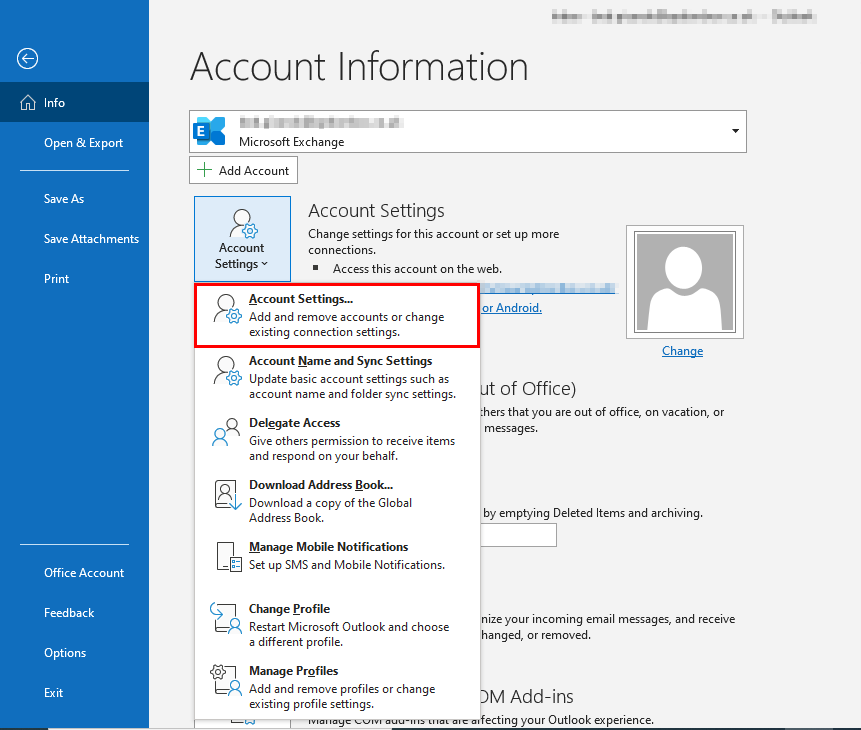Click the Download Address Book icon
Viewport: 861px width, 730px height.
[227, 495]
